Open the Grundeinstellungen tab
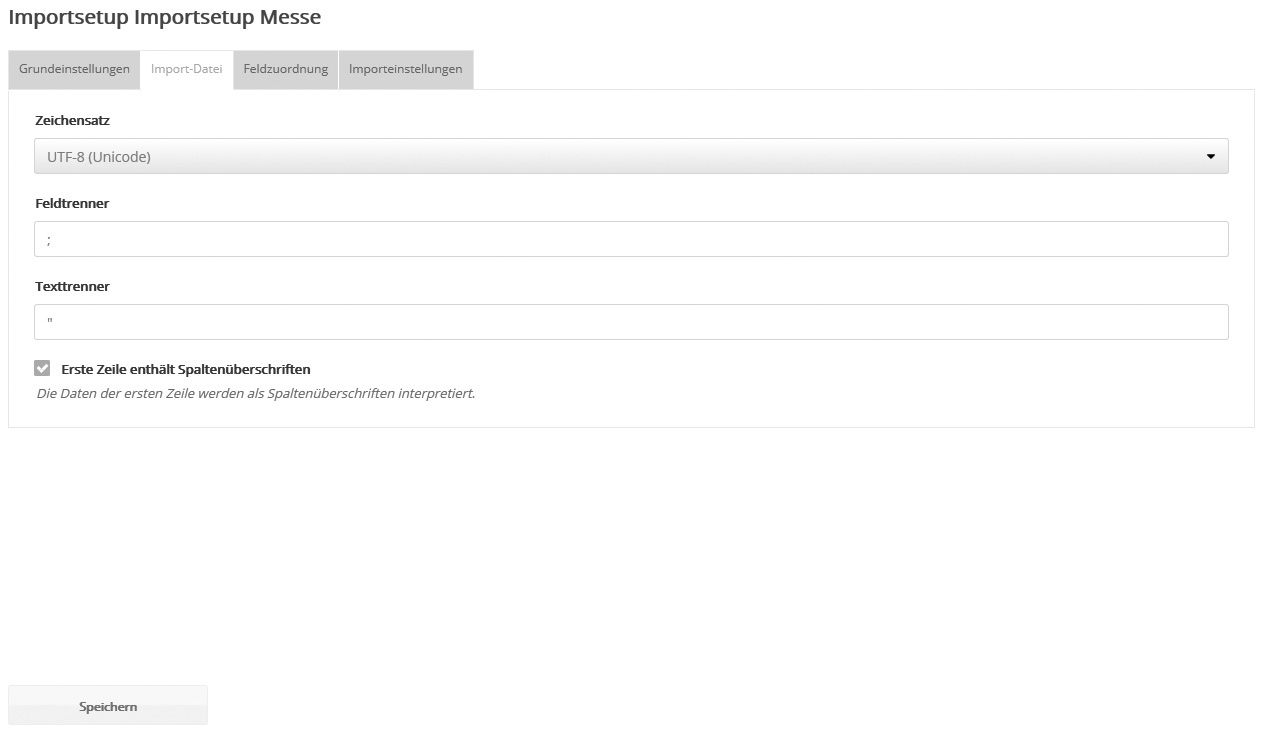Viewport: 1267px width, 737px height. point(74,69)
